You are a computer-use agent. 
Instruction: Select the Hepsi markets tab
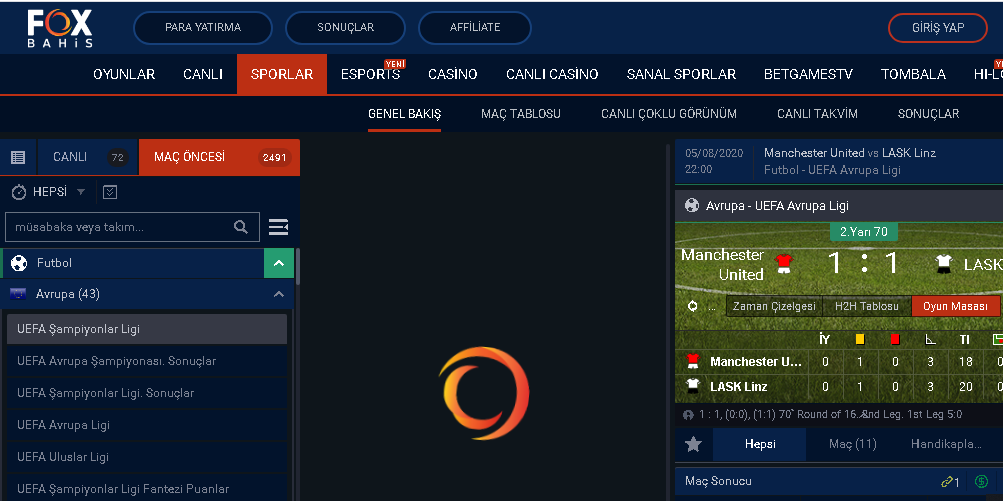pyautogui.click(x=760, y=444)
